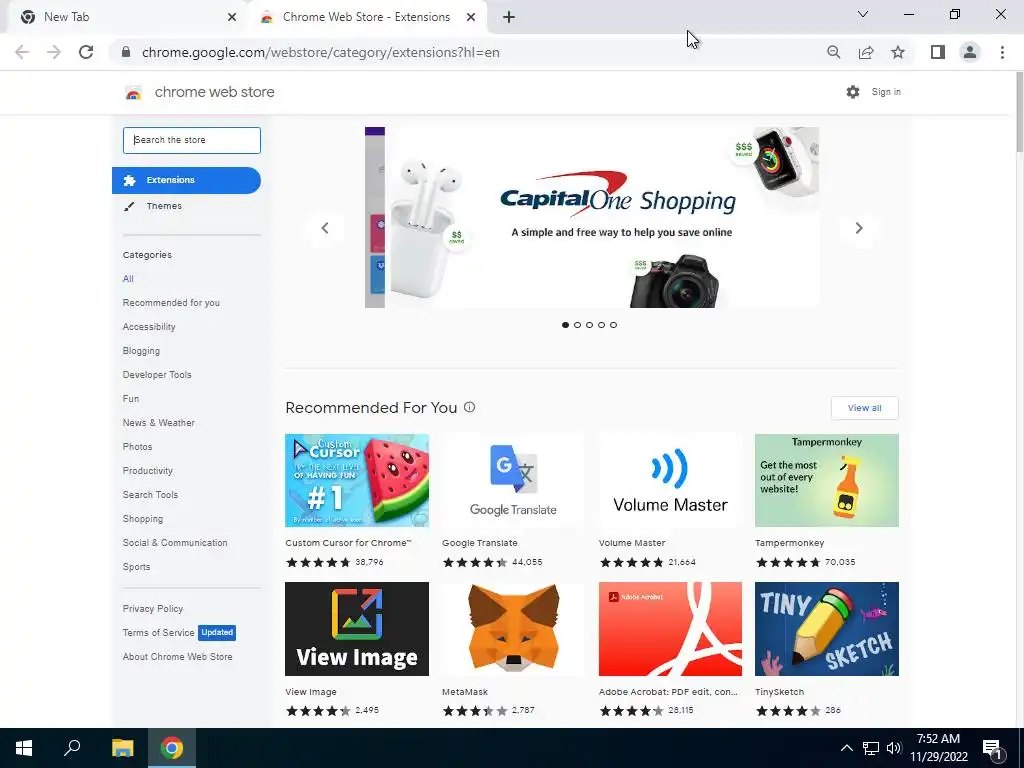Choose the All category
The image size is (1024, 768).
(x=128, y=279)
